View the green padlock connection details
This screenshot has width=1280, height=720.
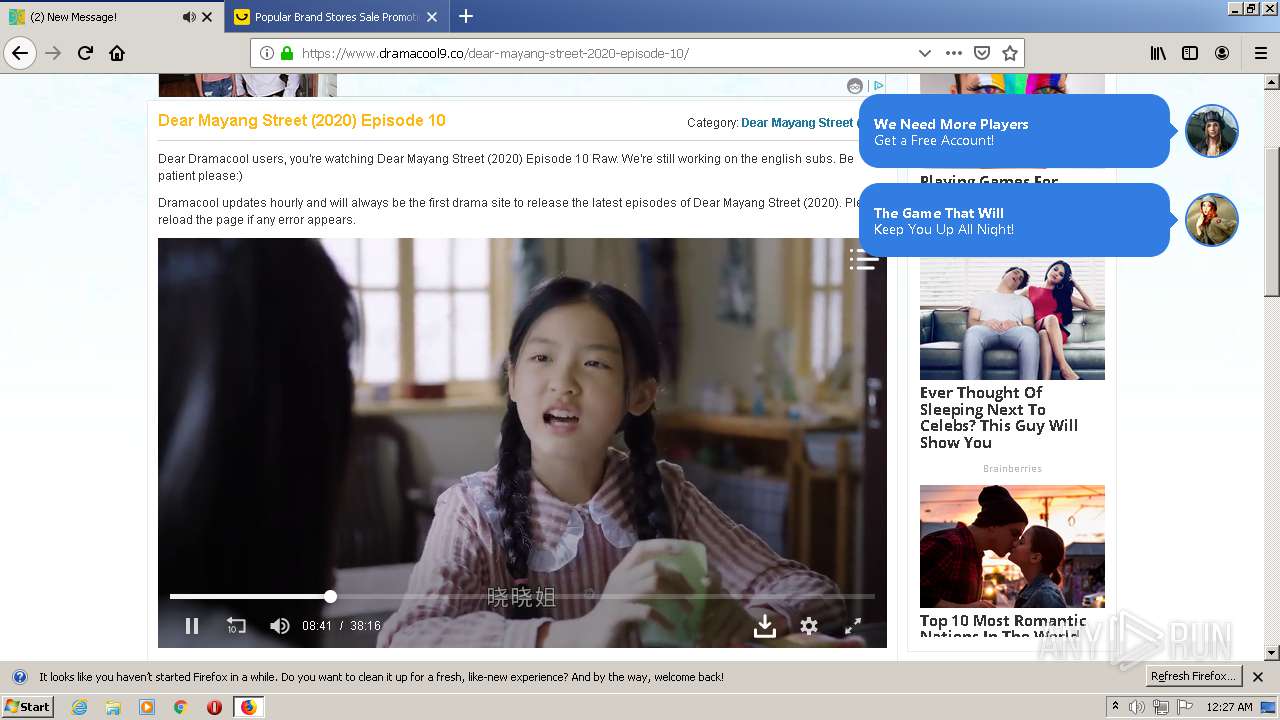[286, 53]
